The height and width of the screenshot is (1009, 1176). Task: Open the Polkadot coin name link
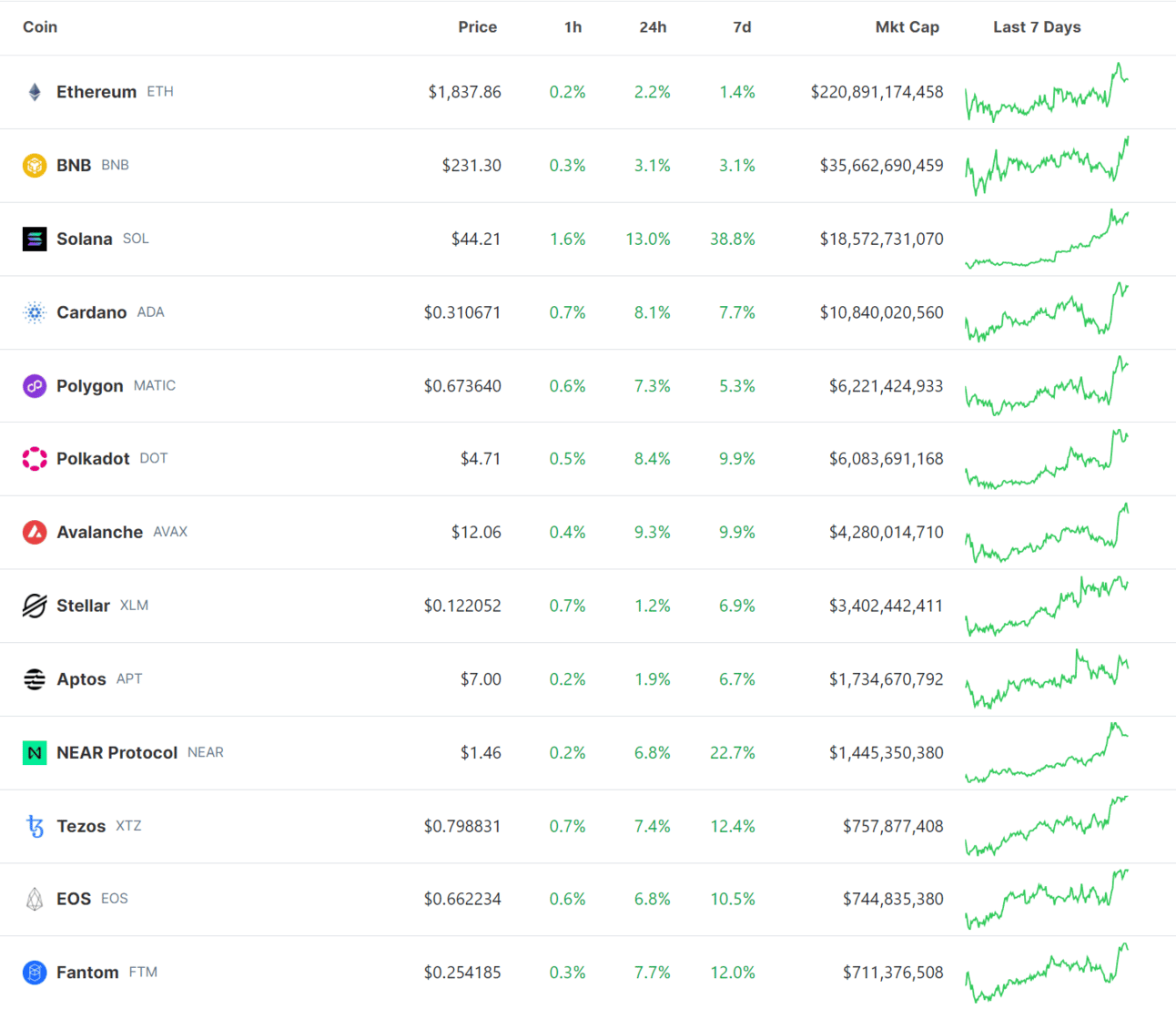tap(93, 459)
